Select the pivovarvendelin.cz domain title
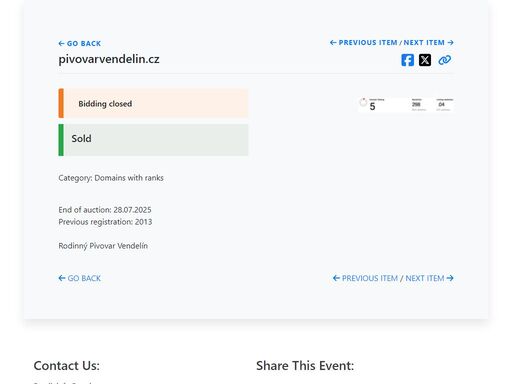Image resolution: width=512 pixels, height=384 pixels. coord(109,59)
